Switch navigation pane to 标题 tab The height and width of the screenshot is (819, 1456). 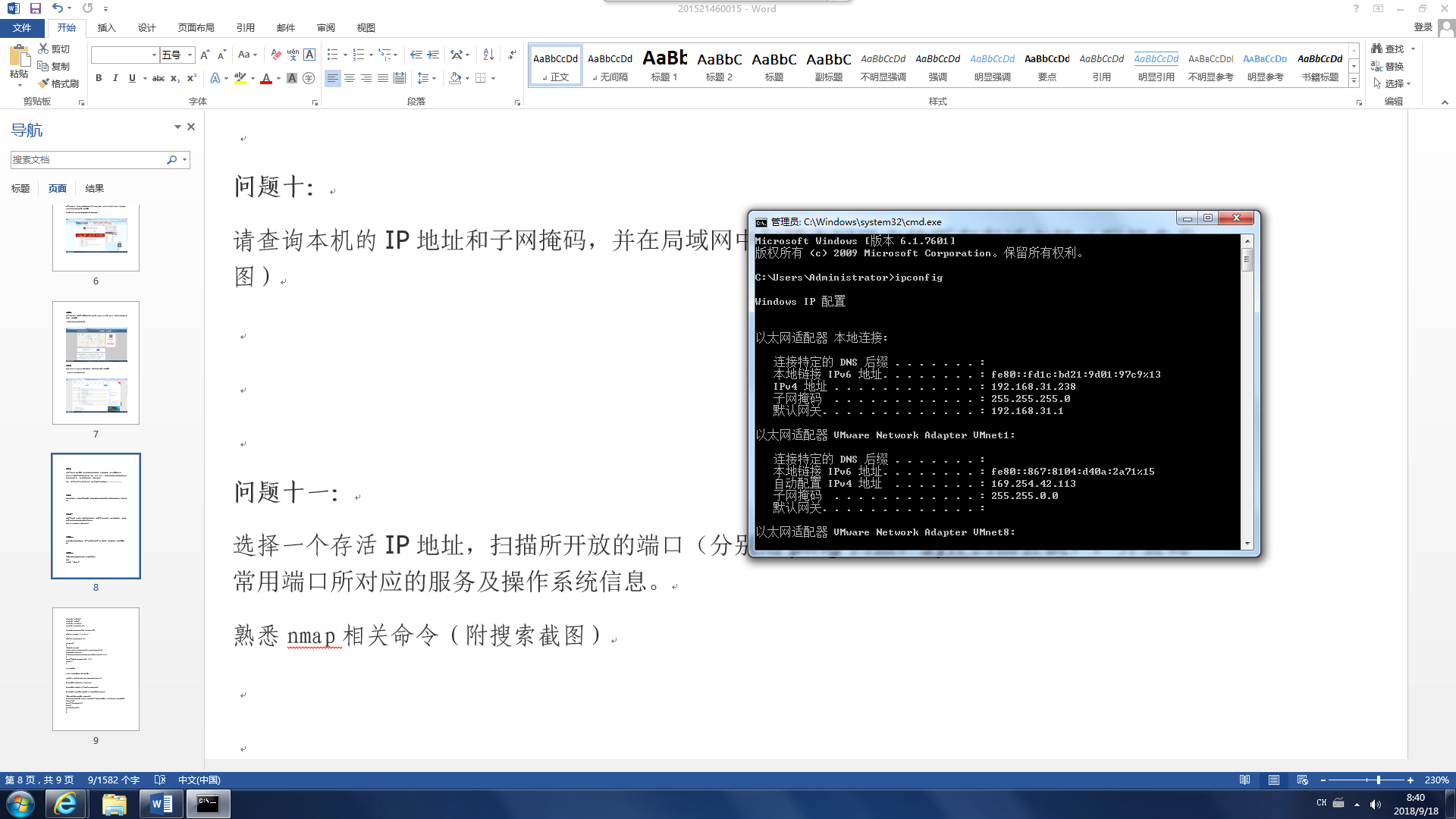click(x=20, y=188)
